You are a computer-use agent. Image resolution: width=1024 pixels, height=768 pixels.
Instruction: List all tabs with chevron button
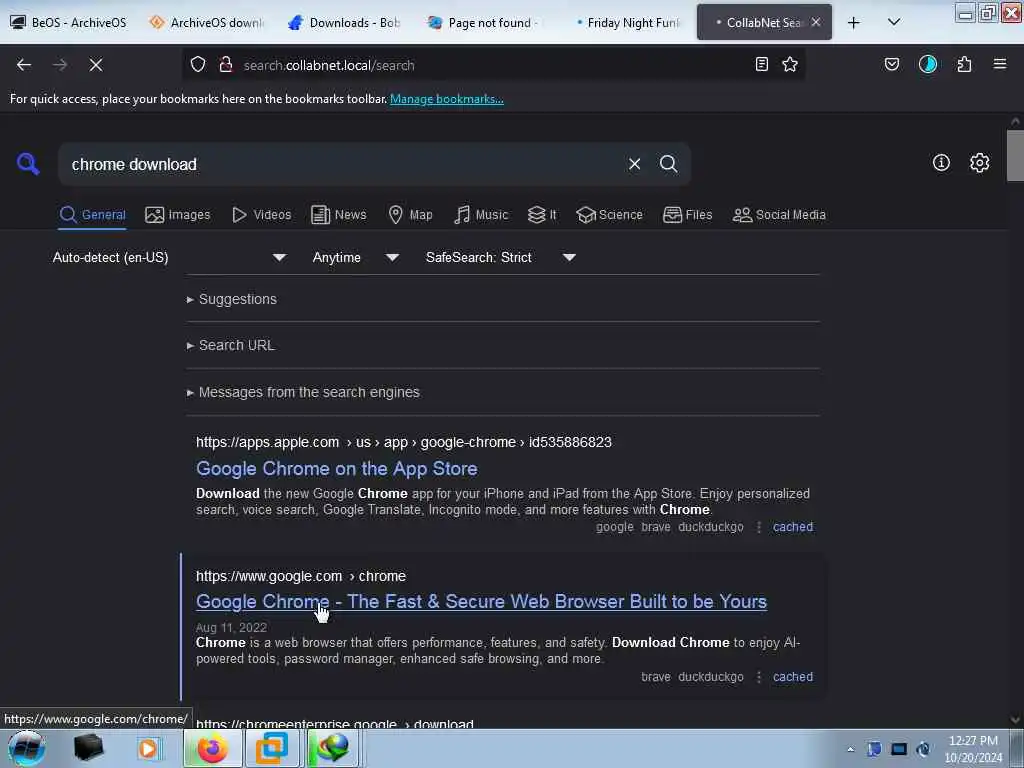(x=894, y=22)
